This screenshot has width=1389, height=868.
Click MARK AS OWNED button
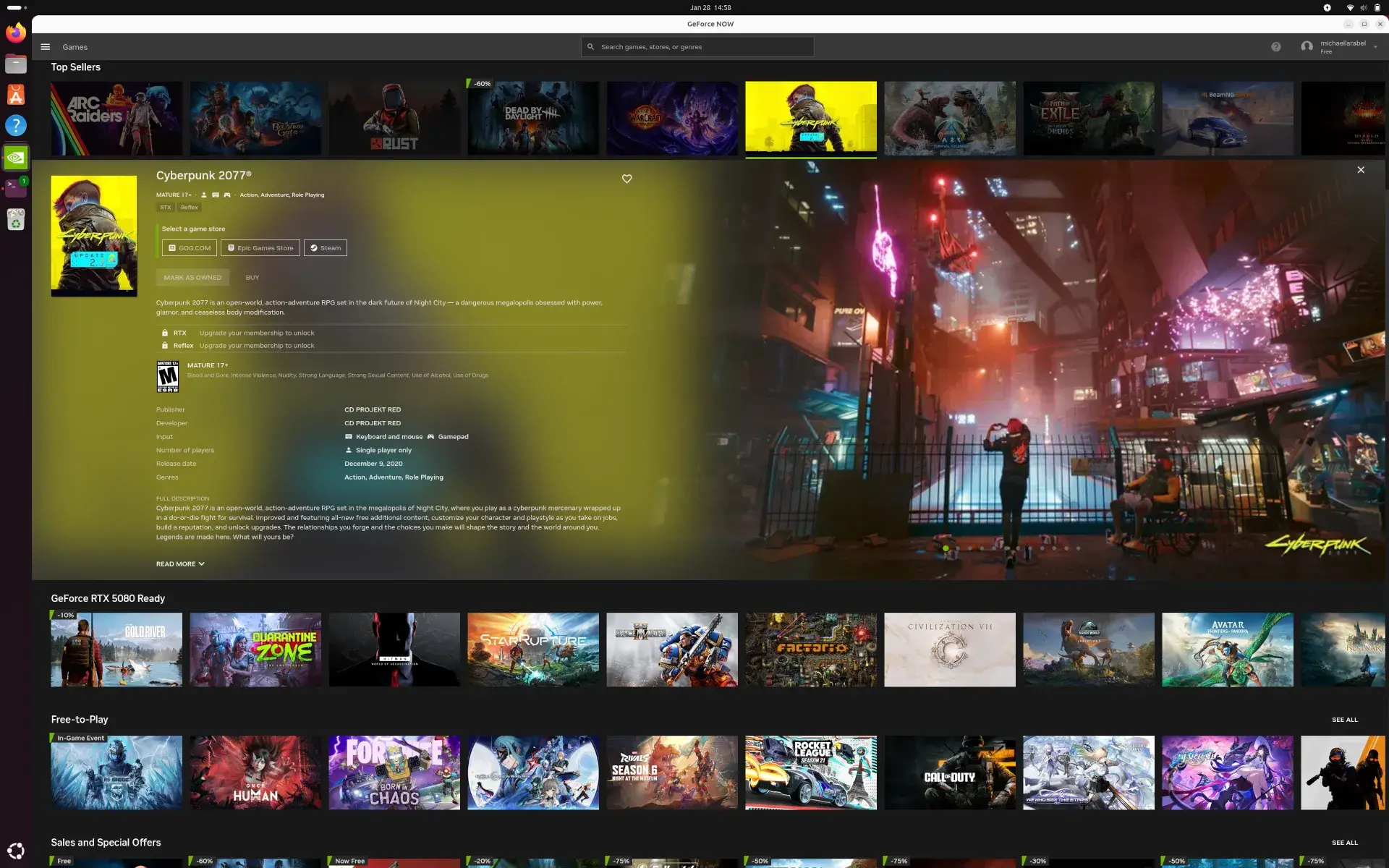click(x=192, y=278)
